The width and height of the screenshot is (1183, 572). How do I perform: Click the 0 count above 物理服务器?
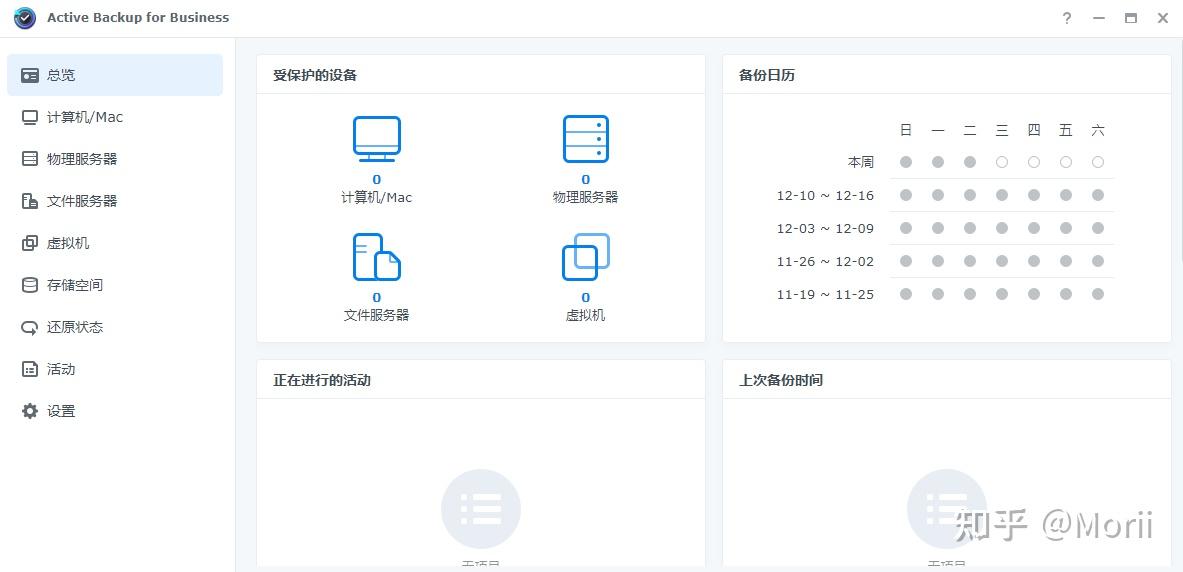click(585, 180)
